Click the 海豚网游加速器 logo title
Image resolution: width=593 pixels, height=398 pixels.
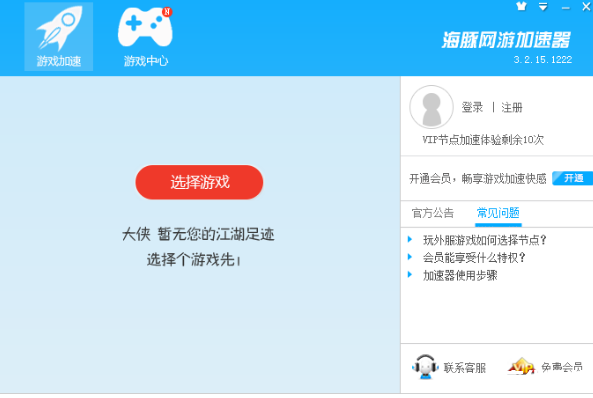[506, 40]
